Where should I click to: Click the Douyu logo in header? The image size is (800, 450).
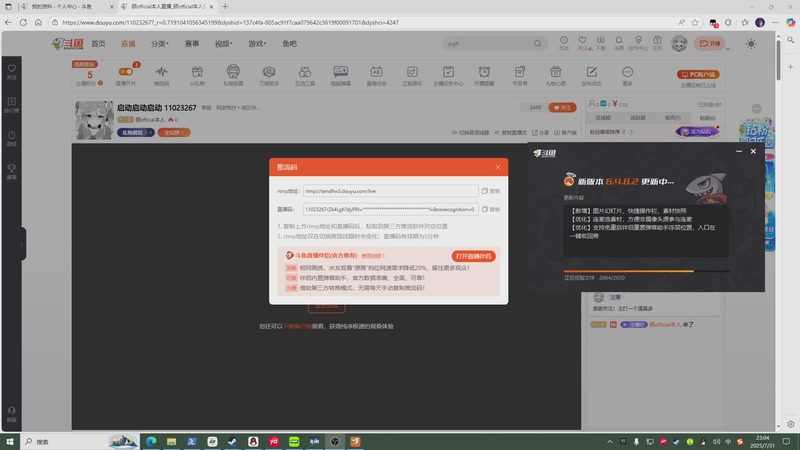(x=67, y=44)
